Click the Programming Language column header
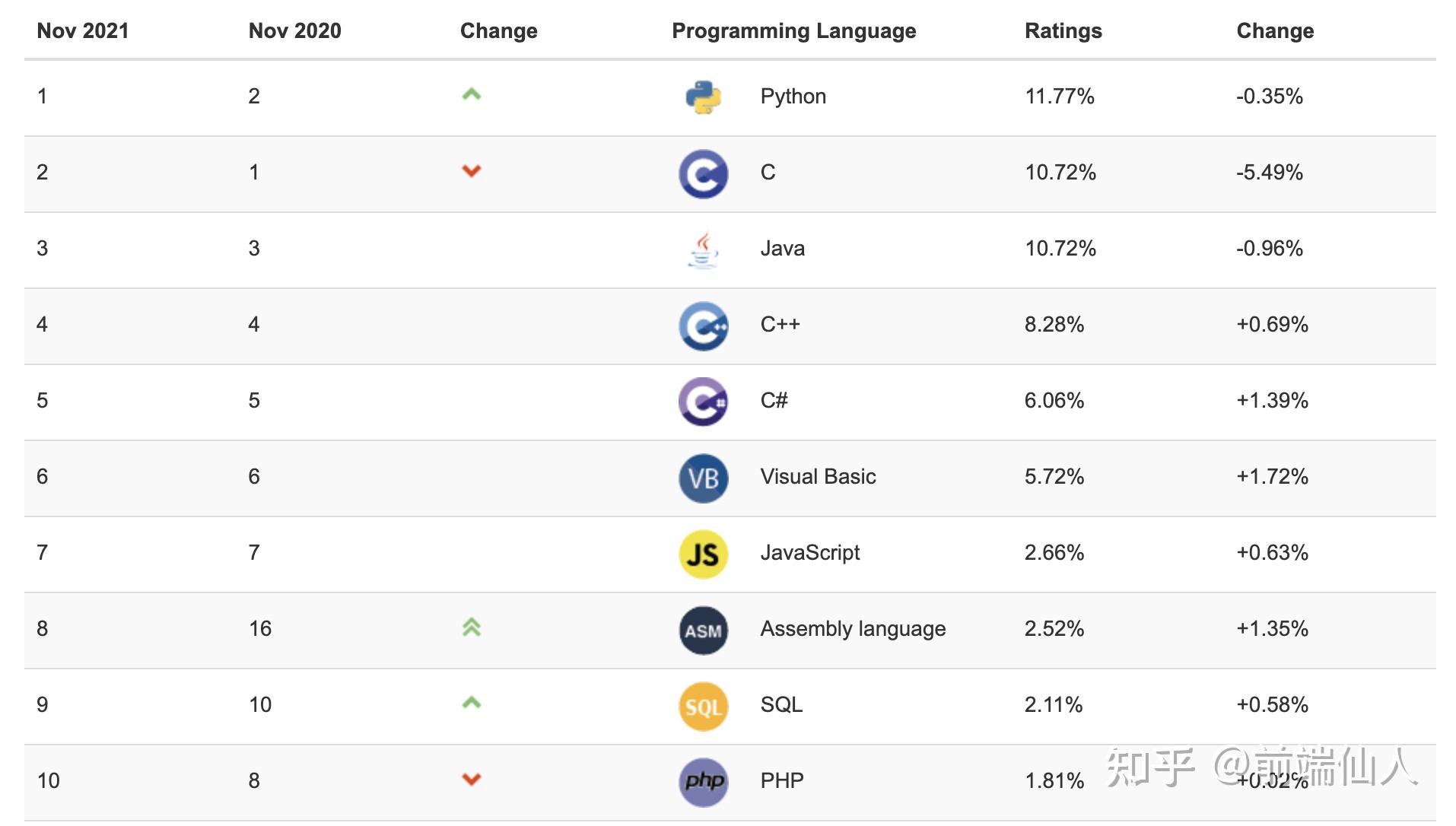Viewport: 1456px width, 826px height. click(x=793, y=31)
